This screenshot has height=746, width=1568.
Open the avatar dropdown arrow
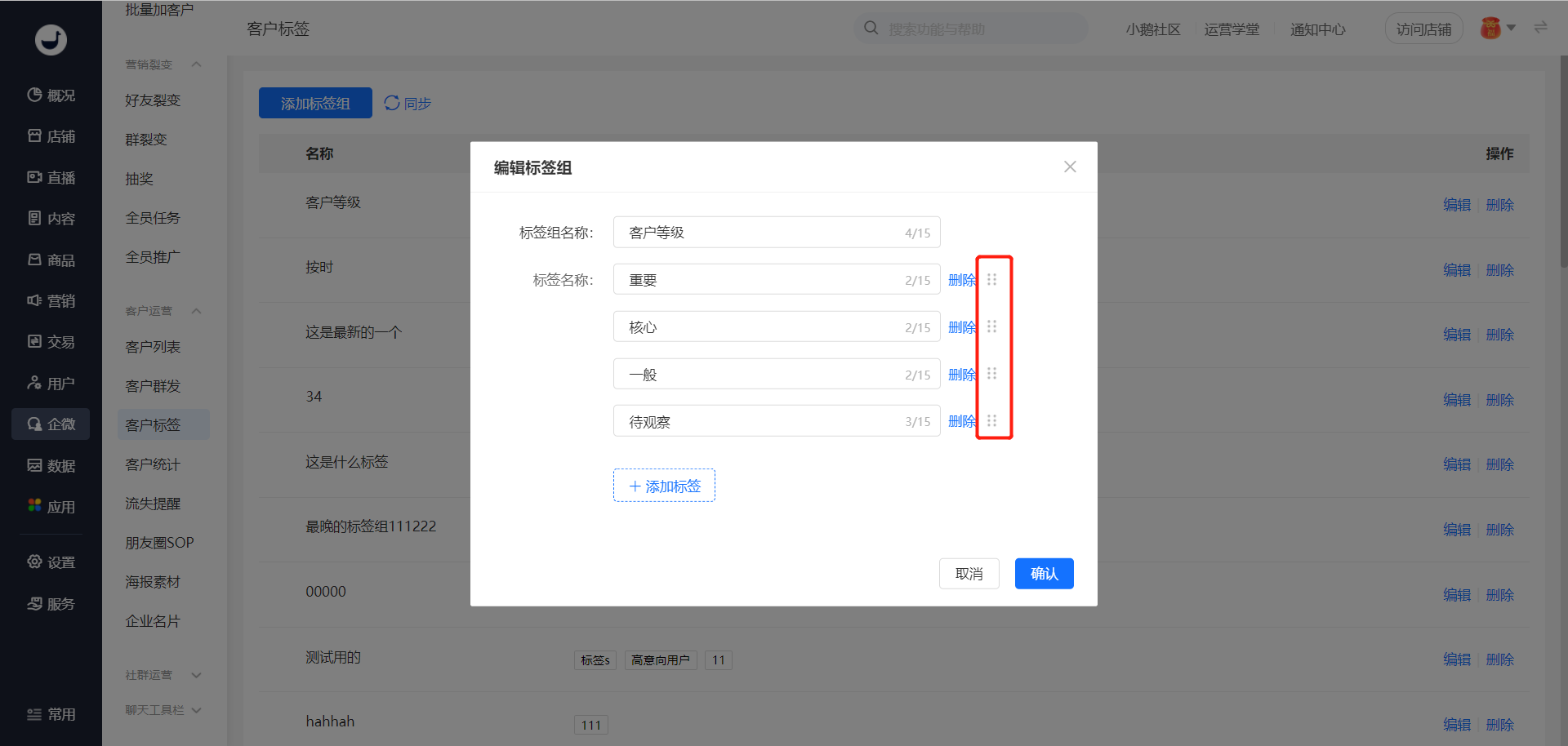[1511, 28]
